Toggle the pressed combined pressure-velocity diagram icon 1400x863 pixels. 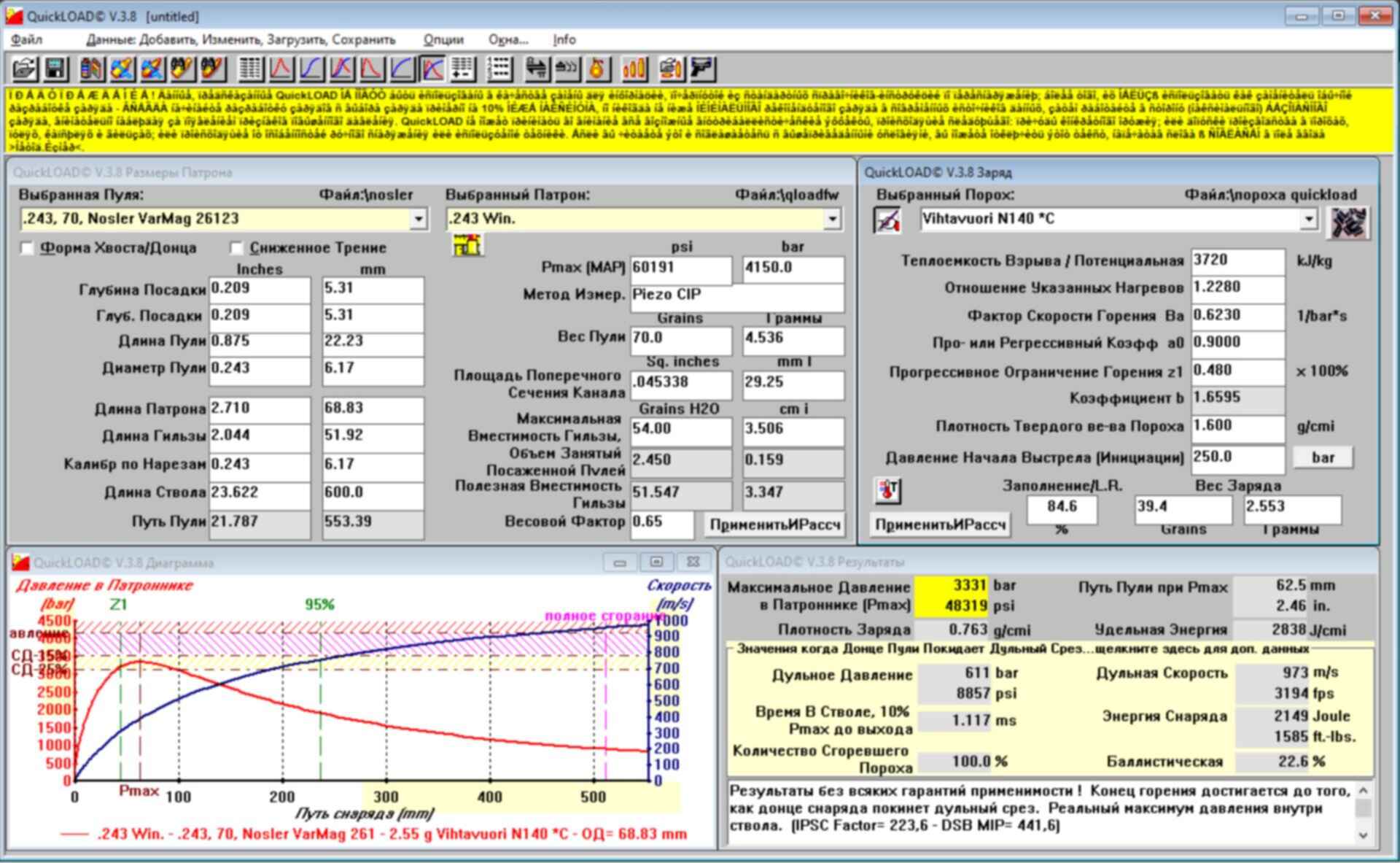pos(432,69)
